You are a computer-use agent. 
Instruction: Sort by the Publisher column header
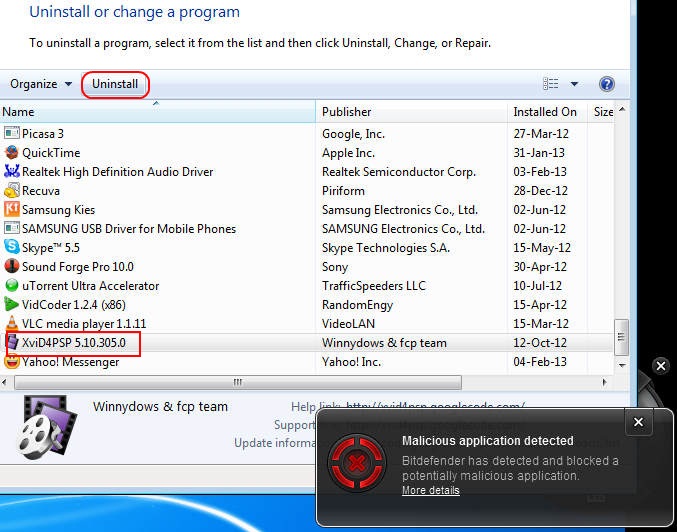point(411,112)
